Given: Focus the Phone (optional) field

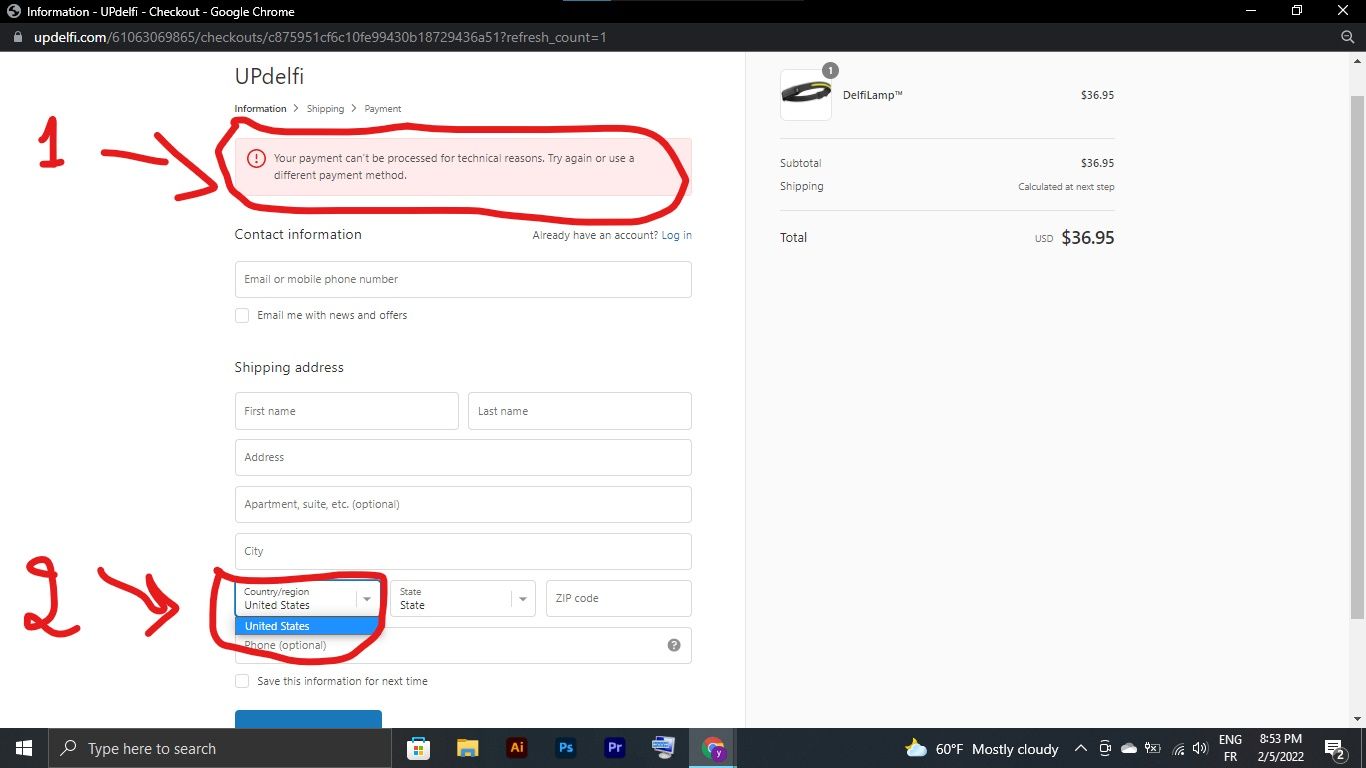Looking at the screenshot, I should pyautogui.click(x=463, y=645).
